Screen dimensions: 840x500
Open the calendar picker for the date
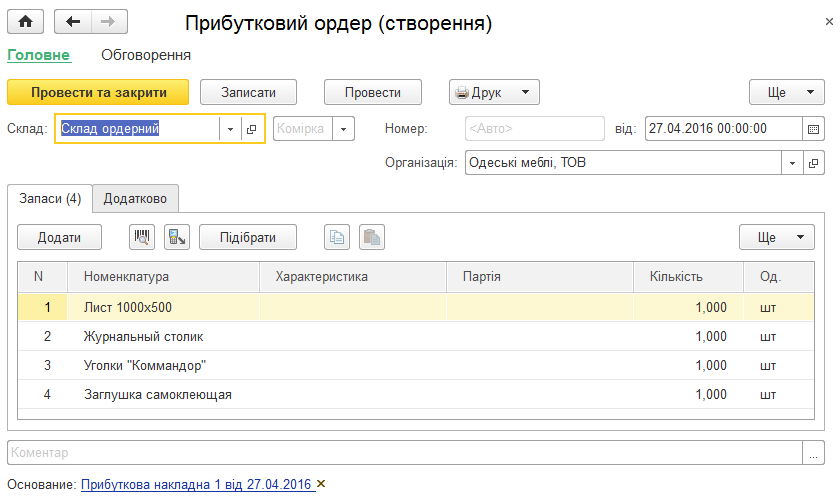(813, 129)
